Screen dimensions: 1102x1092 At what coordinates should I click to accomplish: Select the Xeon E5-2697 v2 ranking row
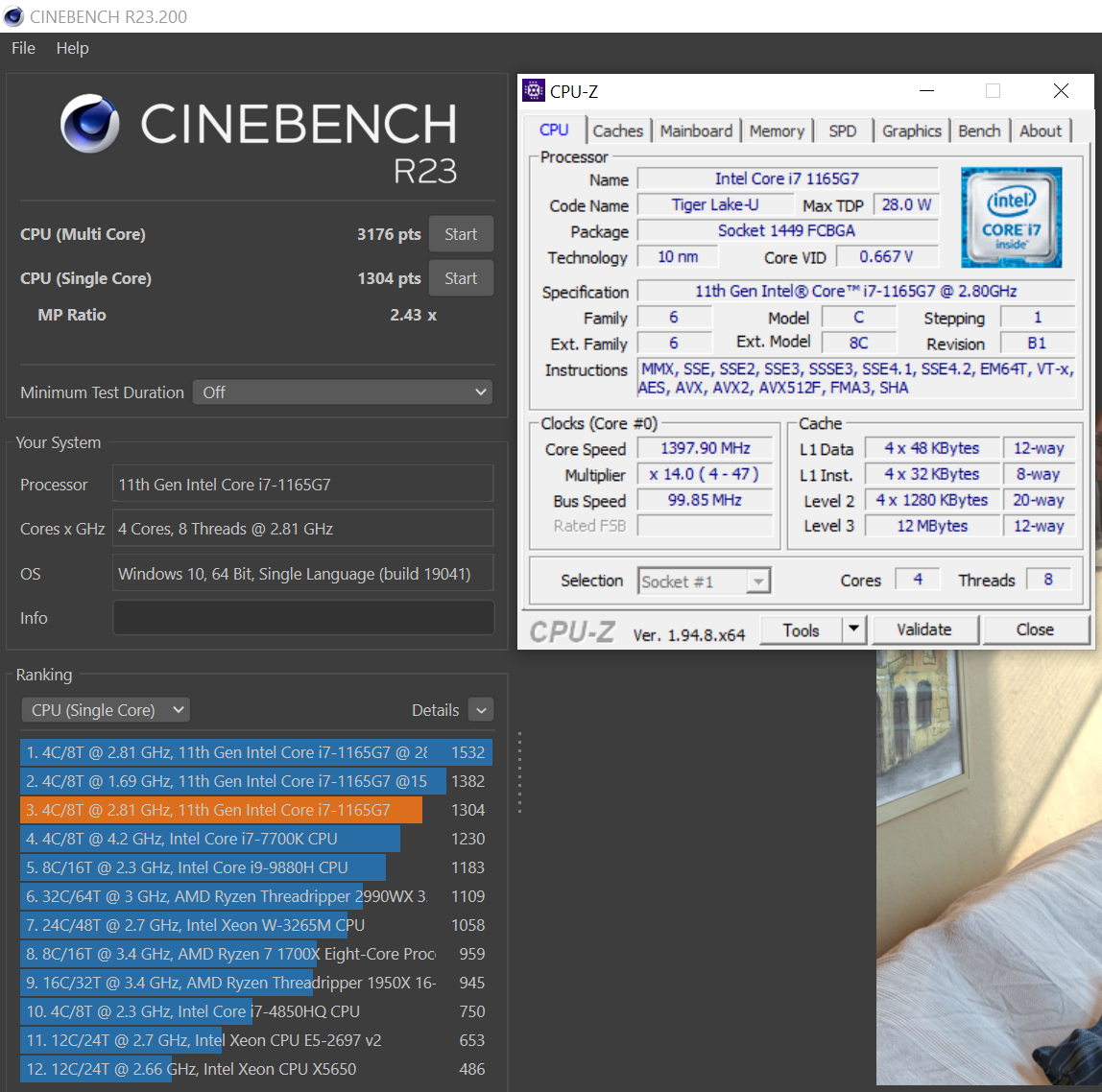coord(256,1040)
